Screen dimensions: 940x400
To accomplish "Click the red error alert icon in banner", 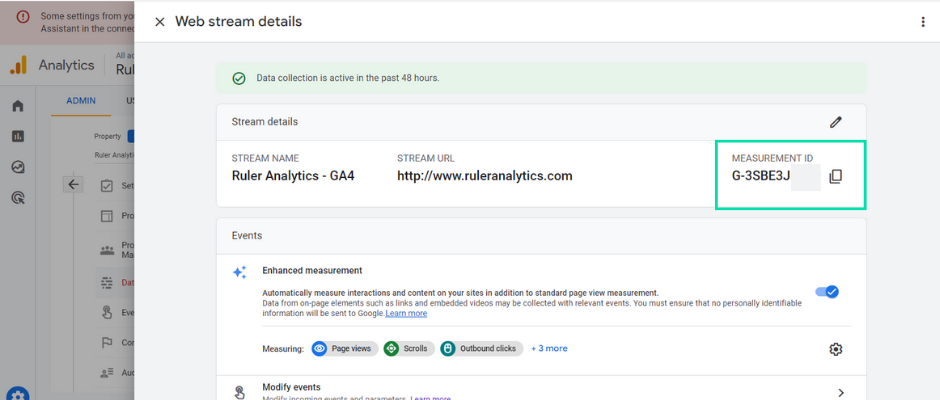I will 23,17.
